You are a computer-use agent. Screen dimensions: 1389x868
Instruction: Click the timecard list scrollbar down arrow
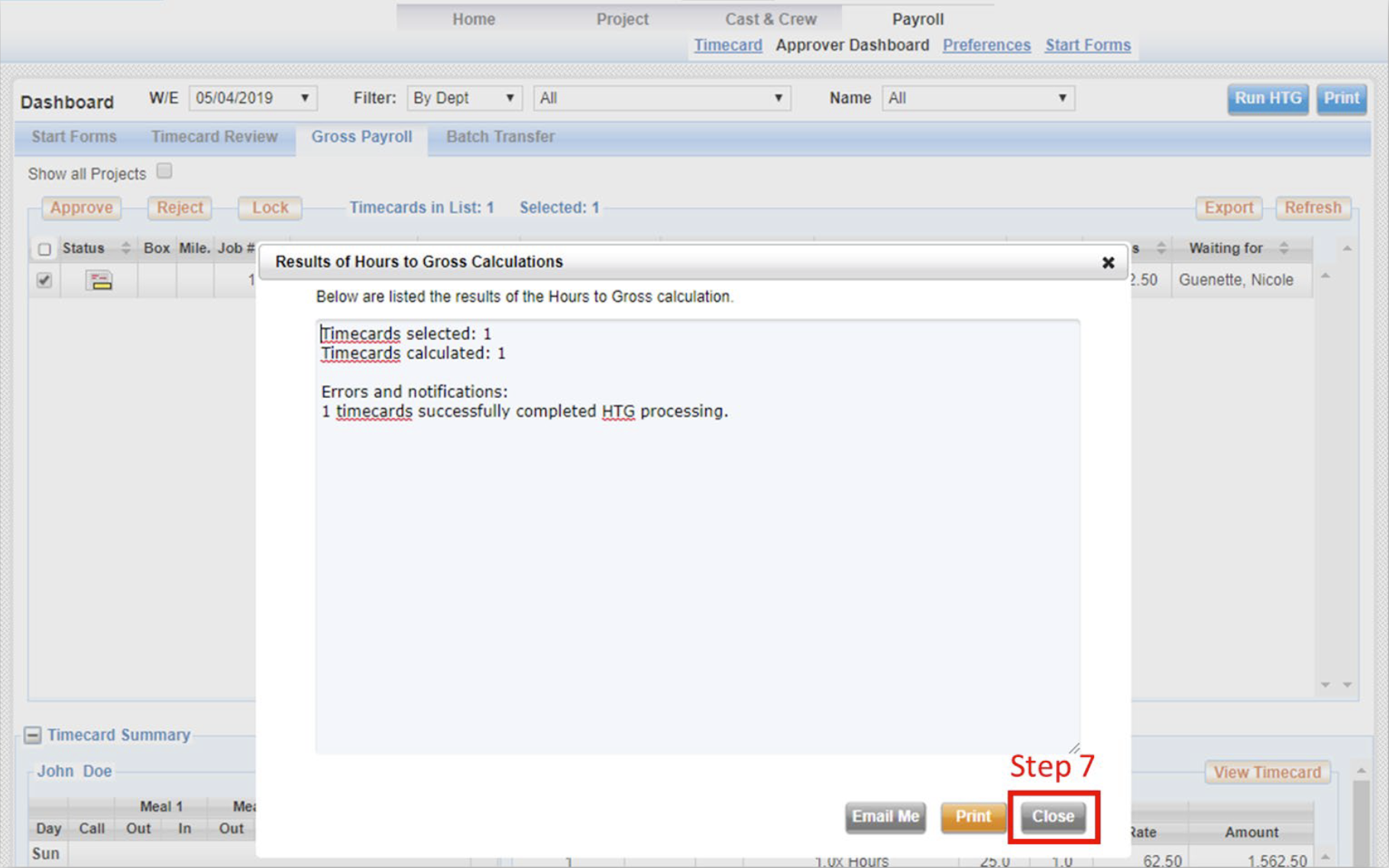(1347, 685)
